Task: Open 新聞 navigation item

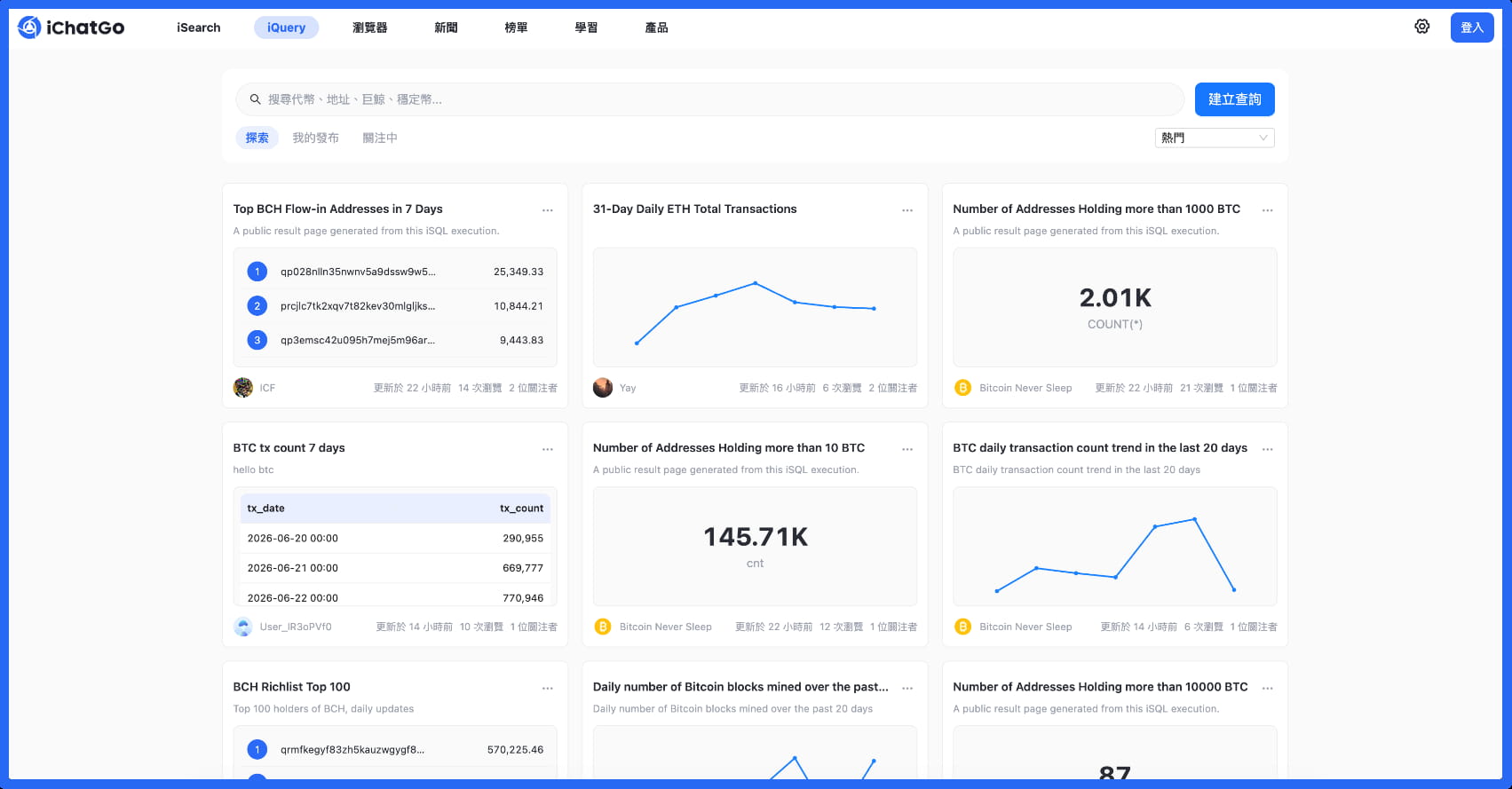Action: click(x=446, y=28)
